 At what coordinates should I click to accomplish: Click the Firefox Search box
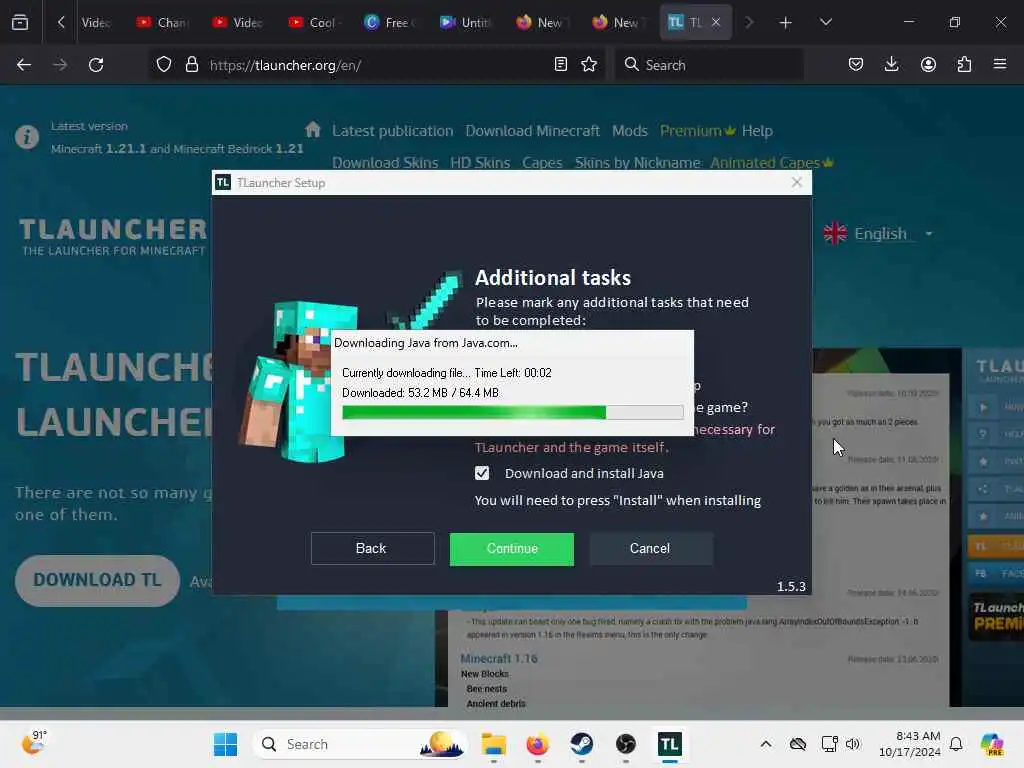pyautogui.click(x=709, y=65)
